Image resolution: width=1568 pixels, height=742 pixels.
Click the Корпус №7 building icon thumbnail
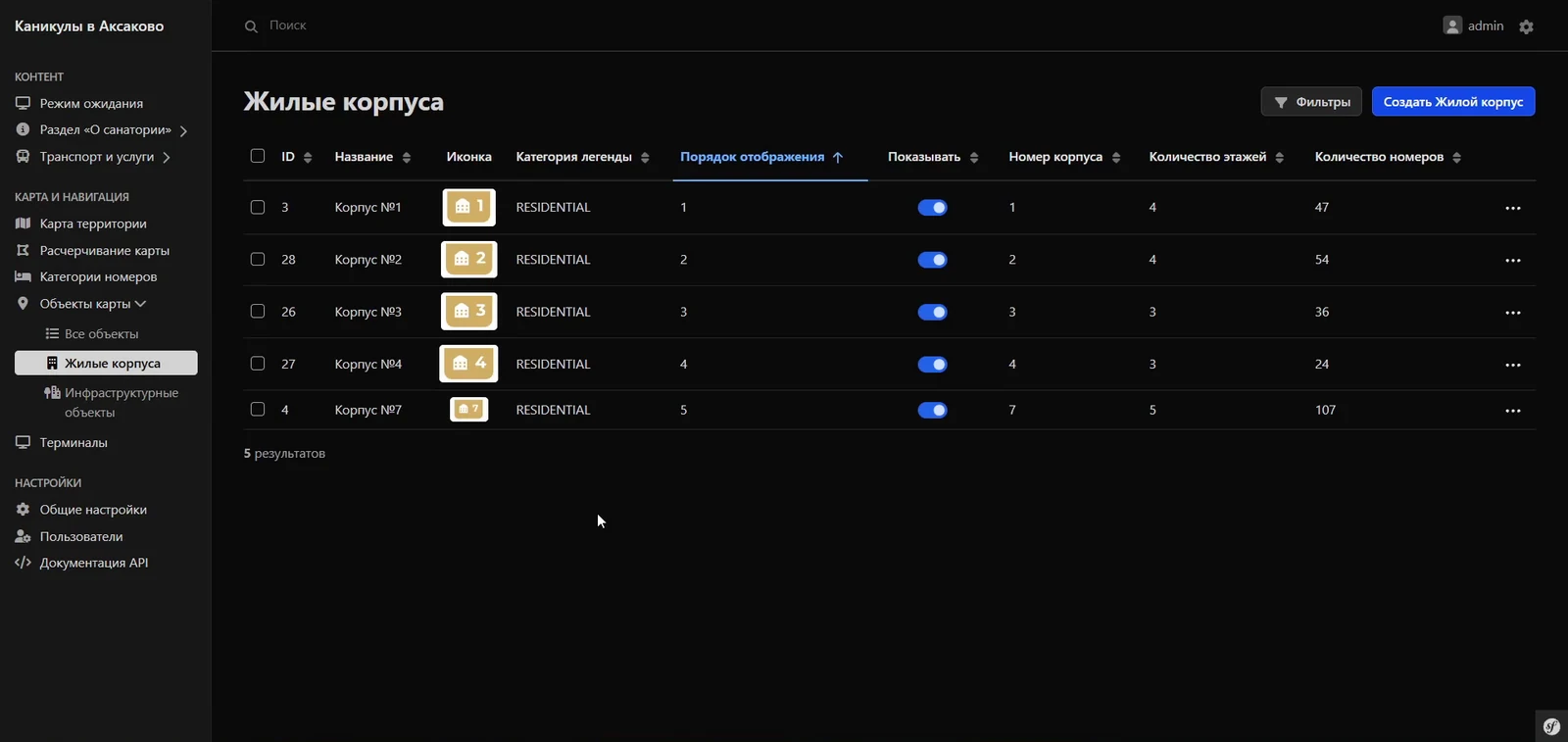[x=469, y=409]
